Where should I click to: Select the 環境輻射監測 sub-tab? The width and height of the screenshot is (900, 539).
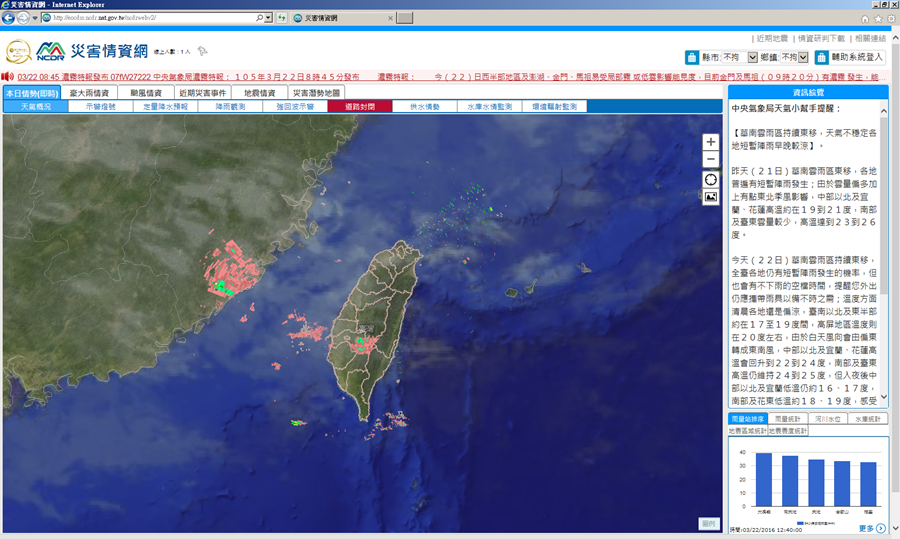pyautogui.click(x=554, y=107)
